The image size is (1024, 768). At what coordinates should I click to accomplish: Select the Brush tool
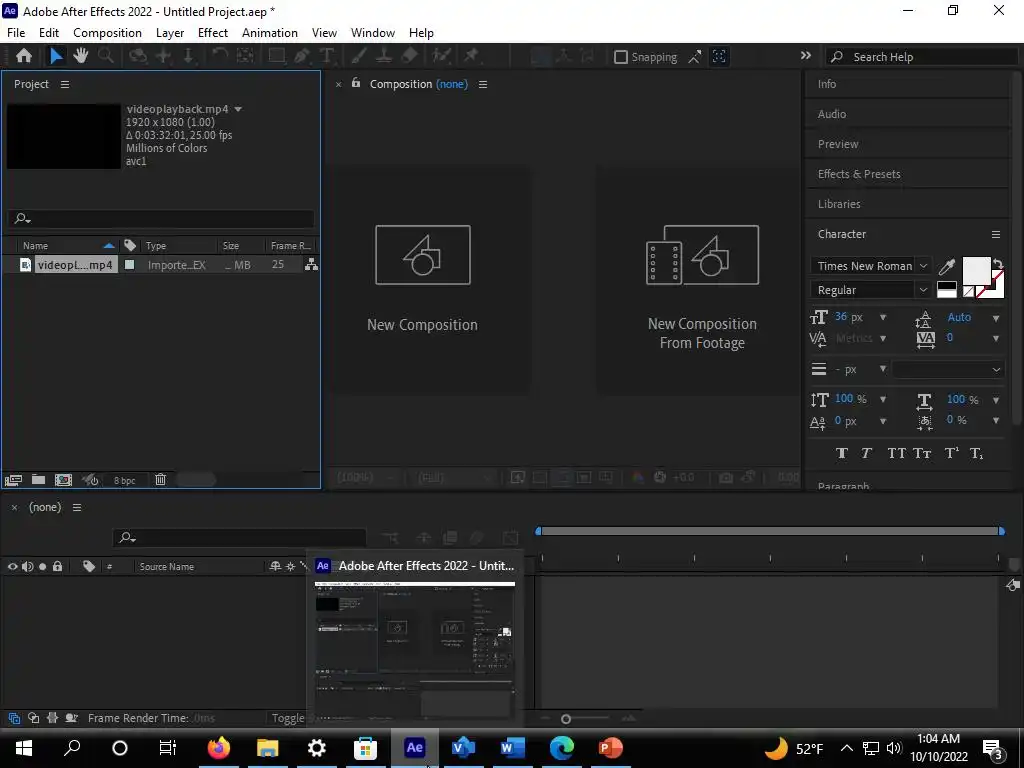pyautogui.click(x=359, y=56)
